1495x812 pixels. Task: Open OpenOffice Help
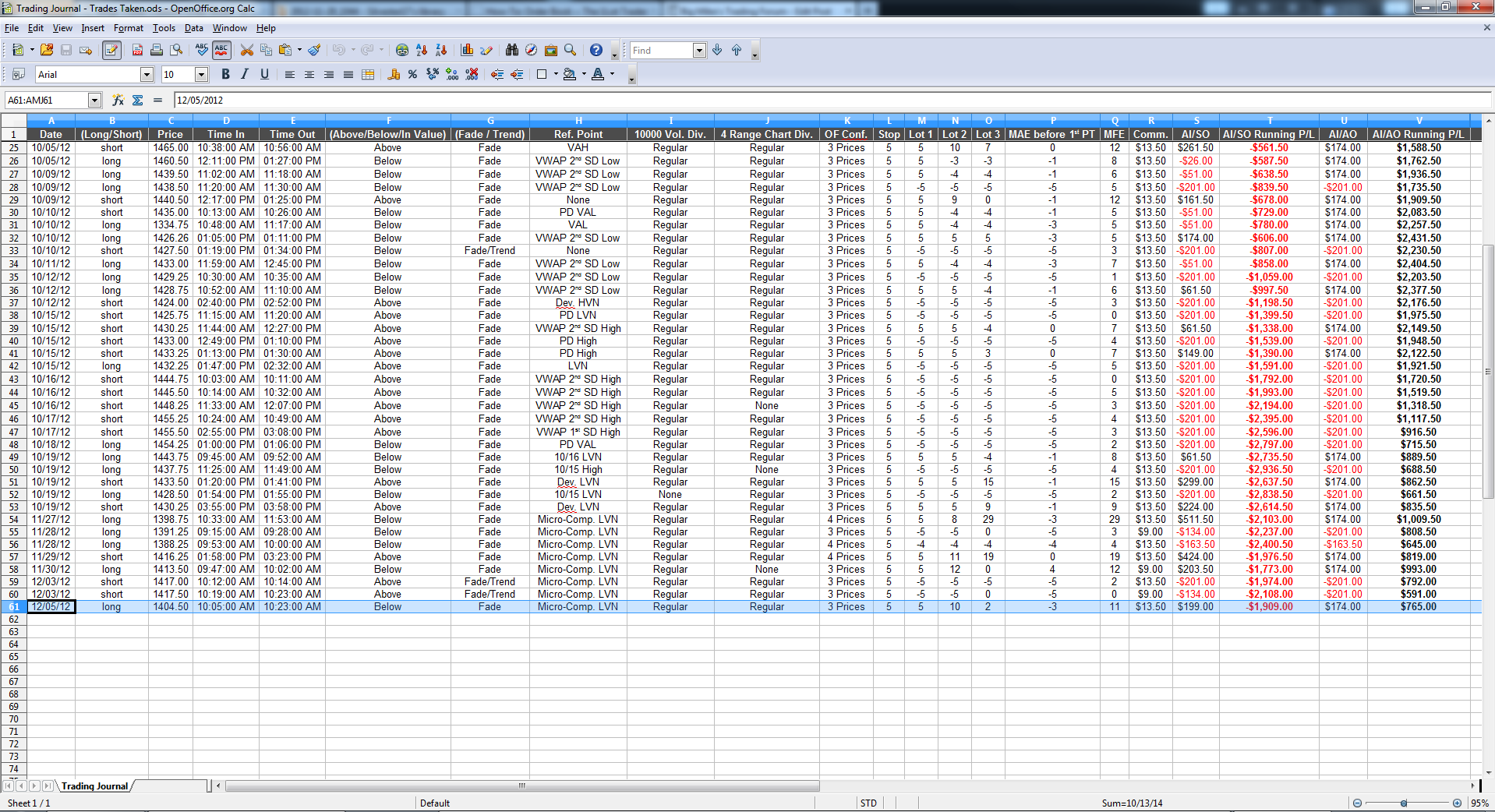[596, 50]
